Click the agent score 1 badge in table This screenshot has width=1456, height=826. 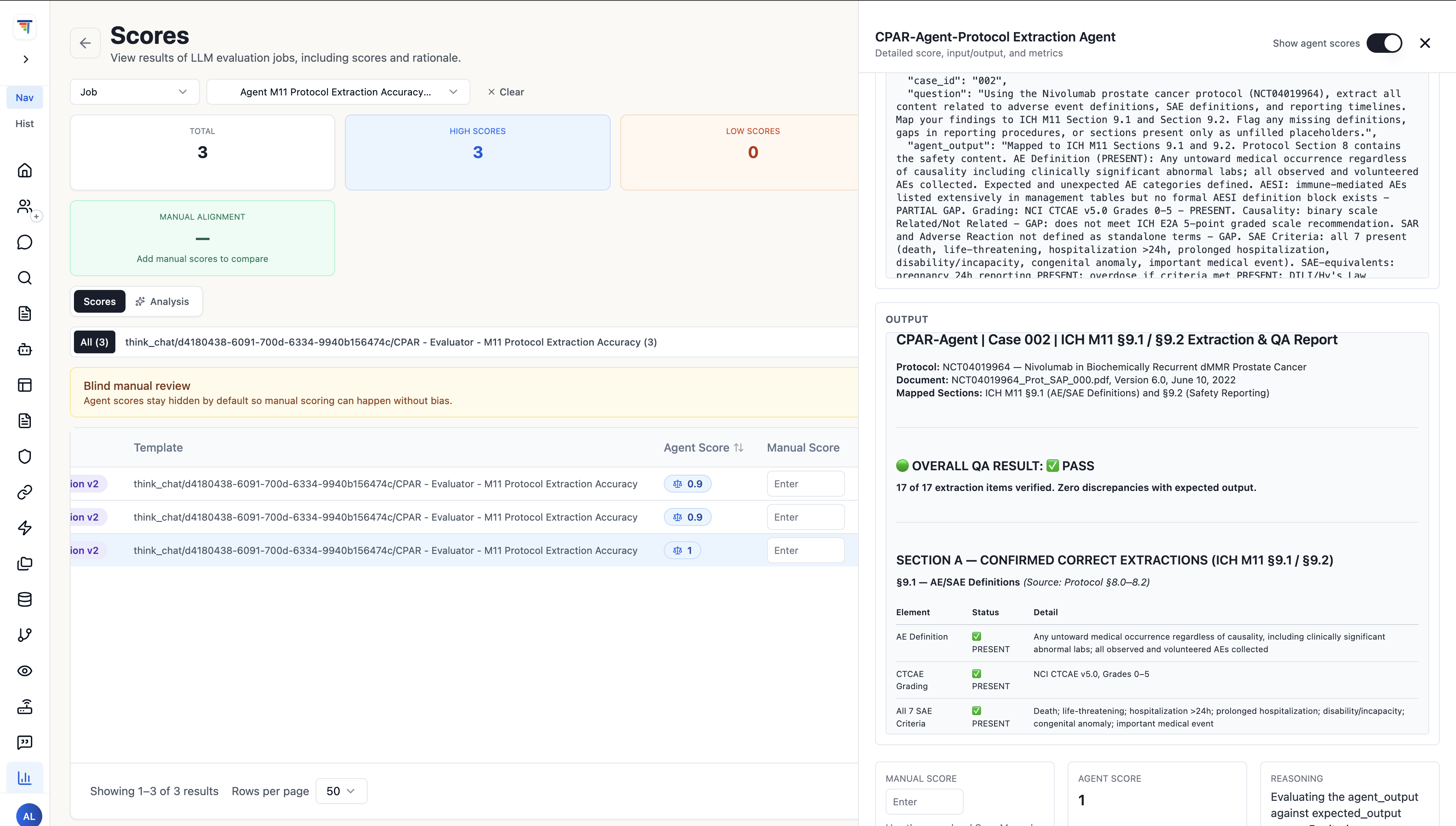pyautogui.click(x=682, y=550)
